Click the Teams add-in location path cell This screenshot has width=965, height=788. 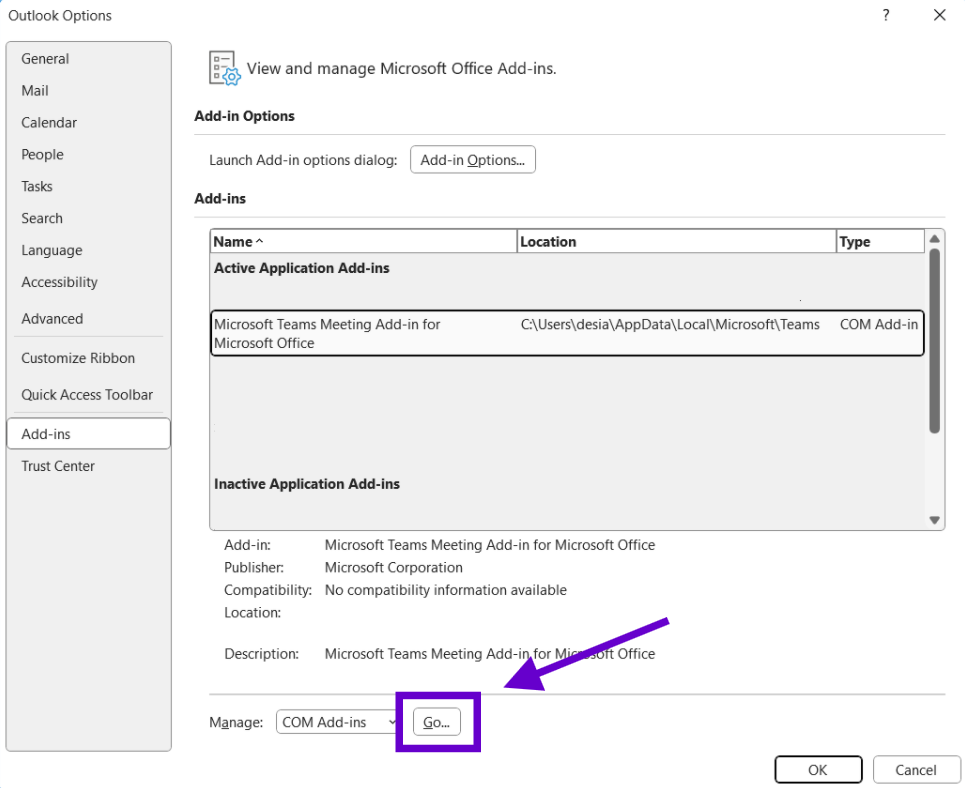point(670,324)
